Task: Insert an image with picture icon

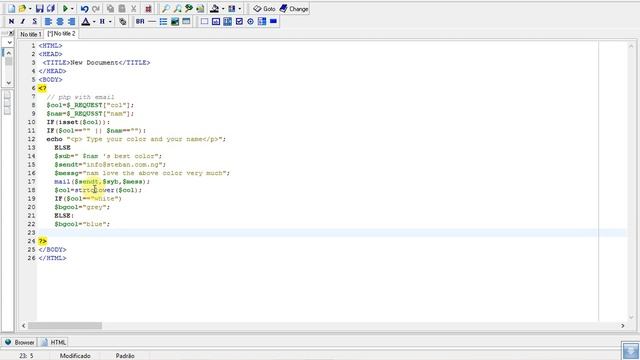Action: tap(175, 21)
